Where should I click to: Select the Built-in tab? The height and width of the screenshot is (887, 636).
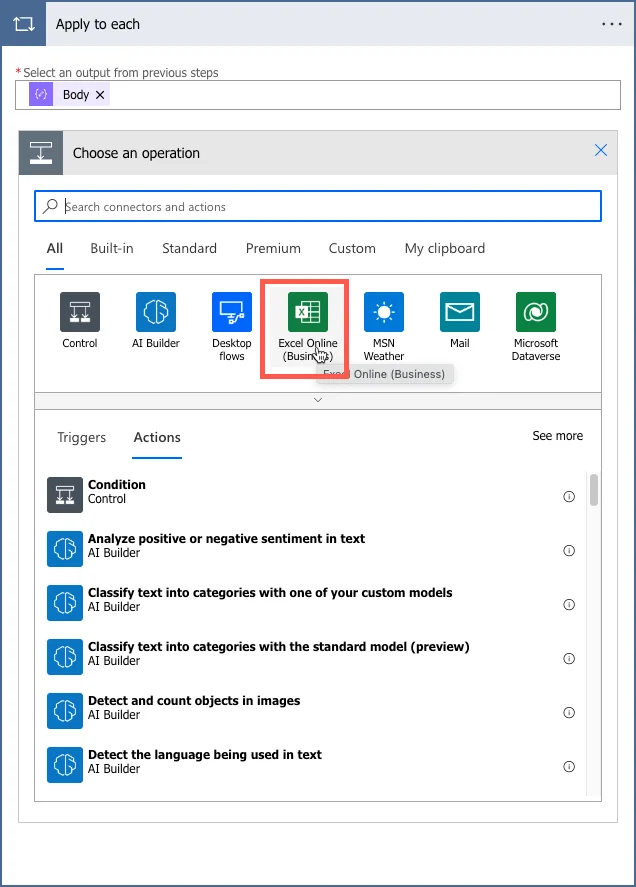[x=111, y=248]
